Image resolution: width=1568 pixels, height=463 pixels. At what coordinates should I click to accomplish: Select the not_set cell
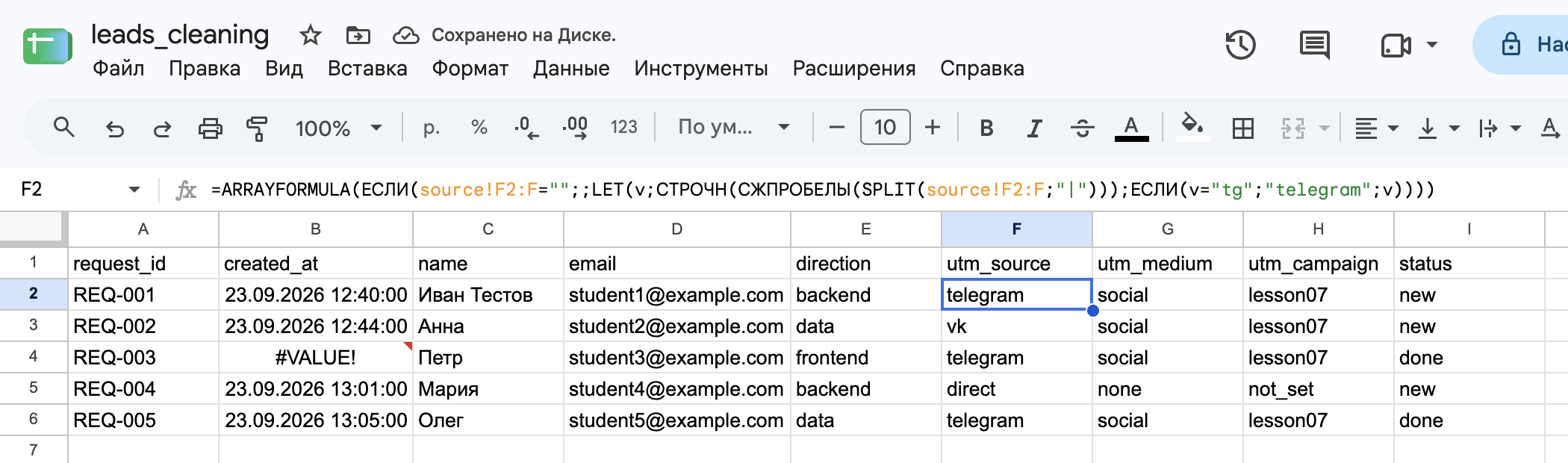1318,388
